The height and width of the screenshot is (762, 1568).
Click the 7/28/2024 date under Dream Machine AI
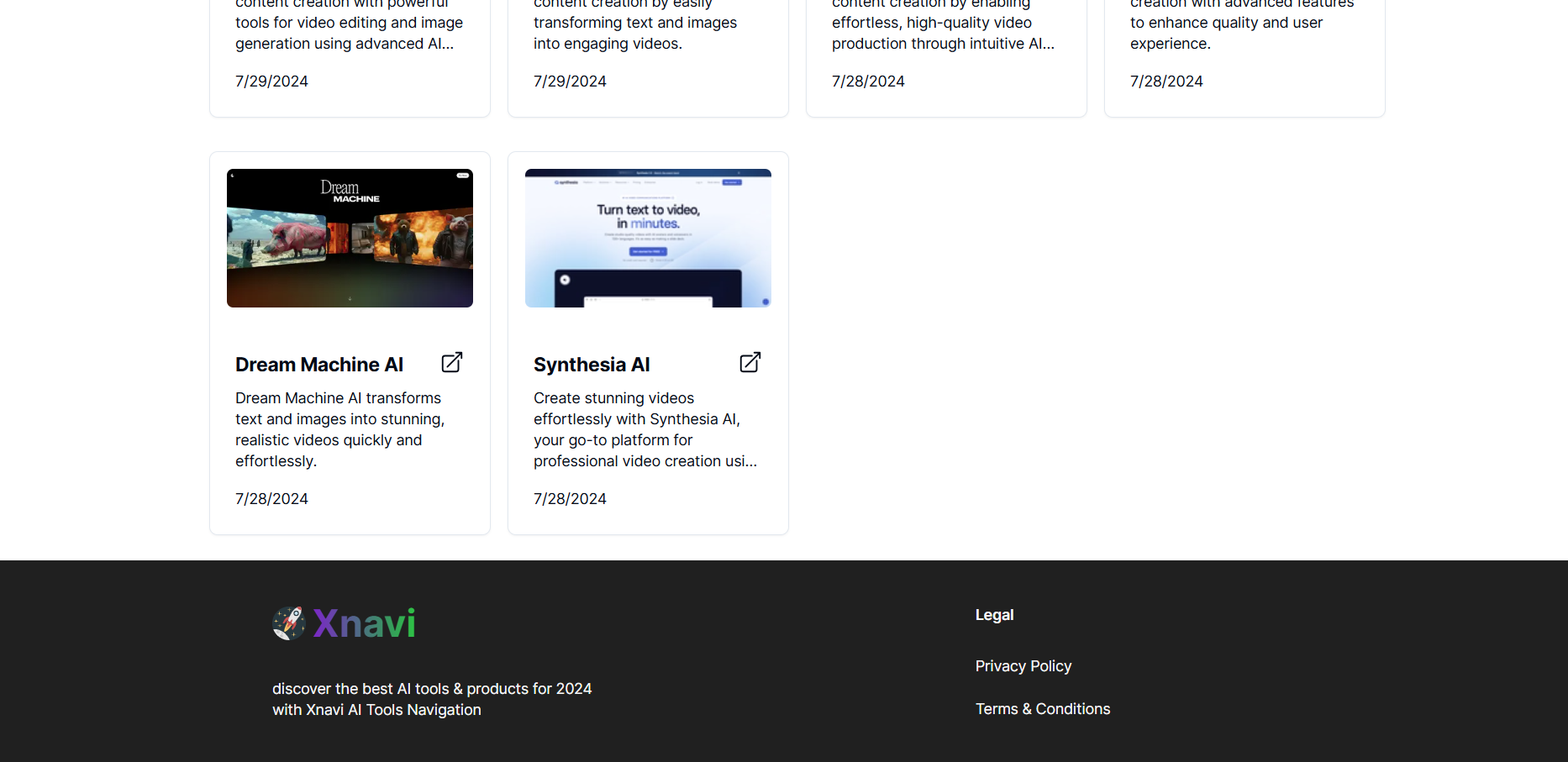271,499
